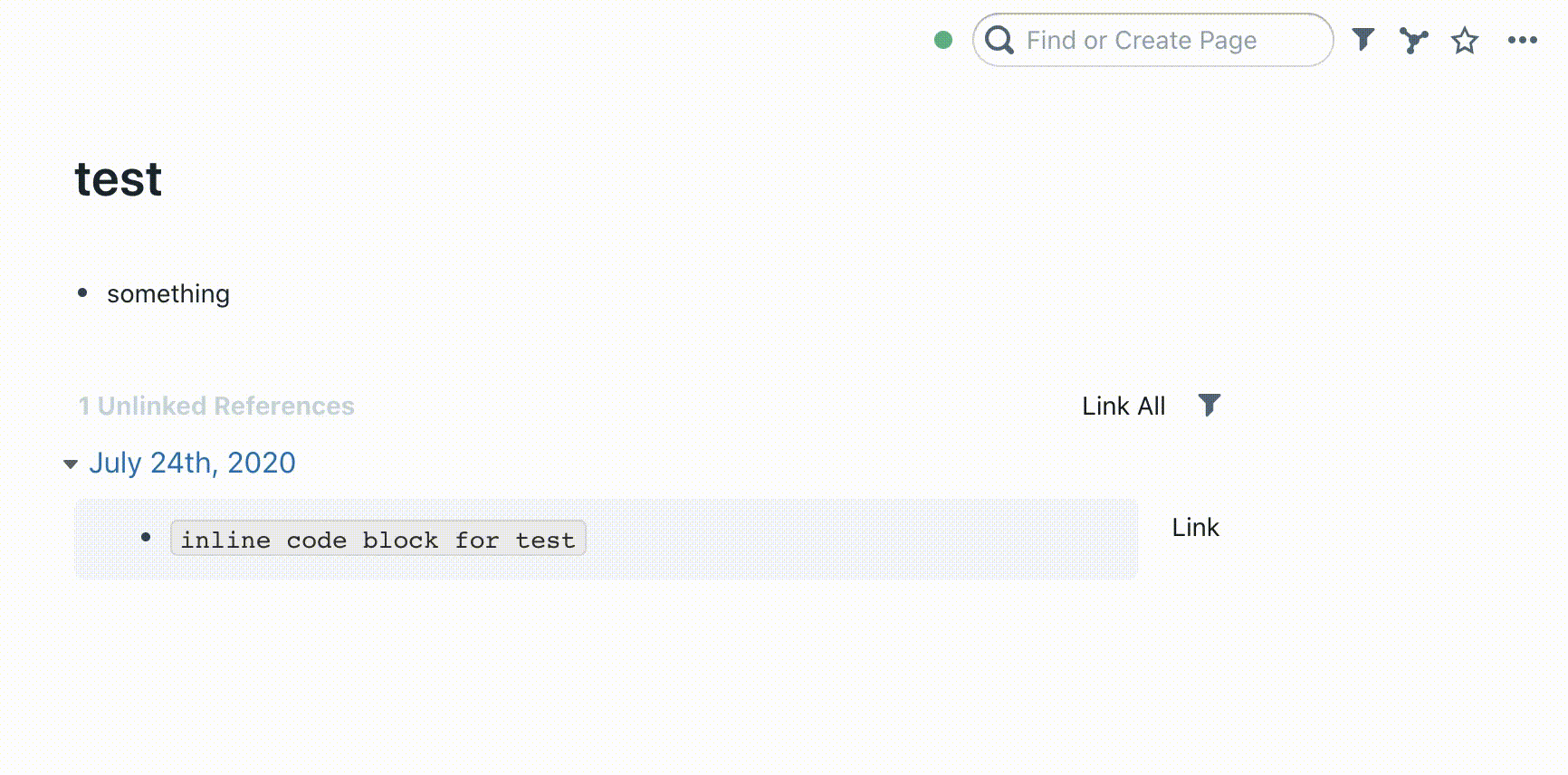Click the ellipsis for more options
Viewport: 1568px width, 775px height.
click(x=1523, y=40)
